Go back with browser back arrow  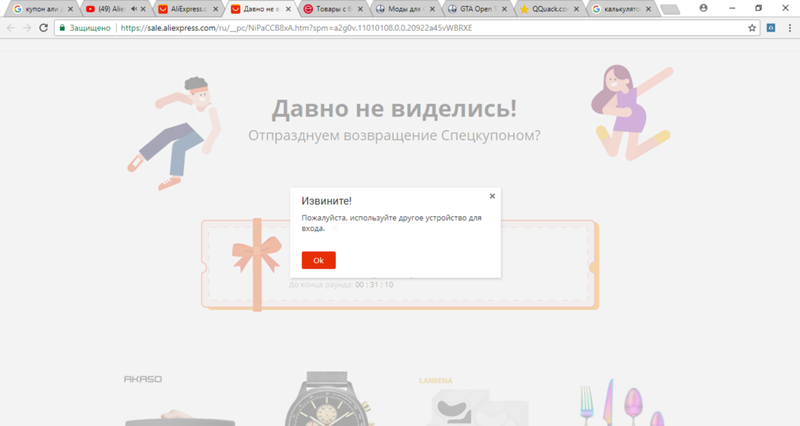(11, 28)
